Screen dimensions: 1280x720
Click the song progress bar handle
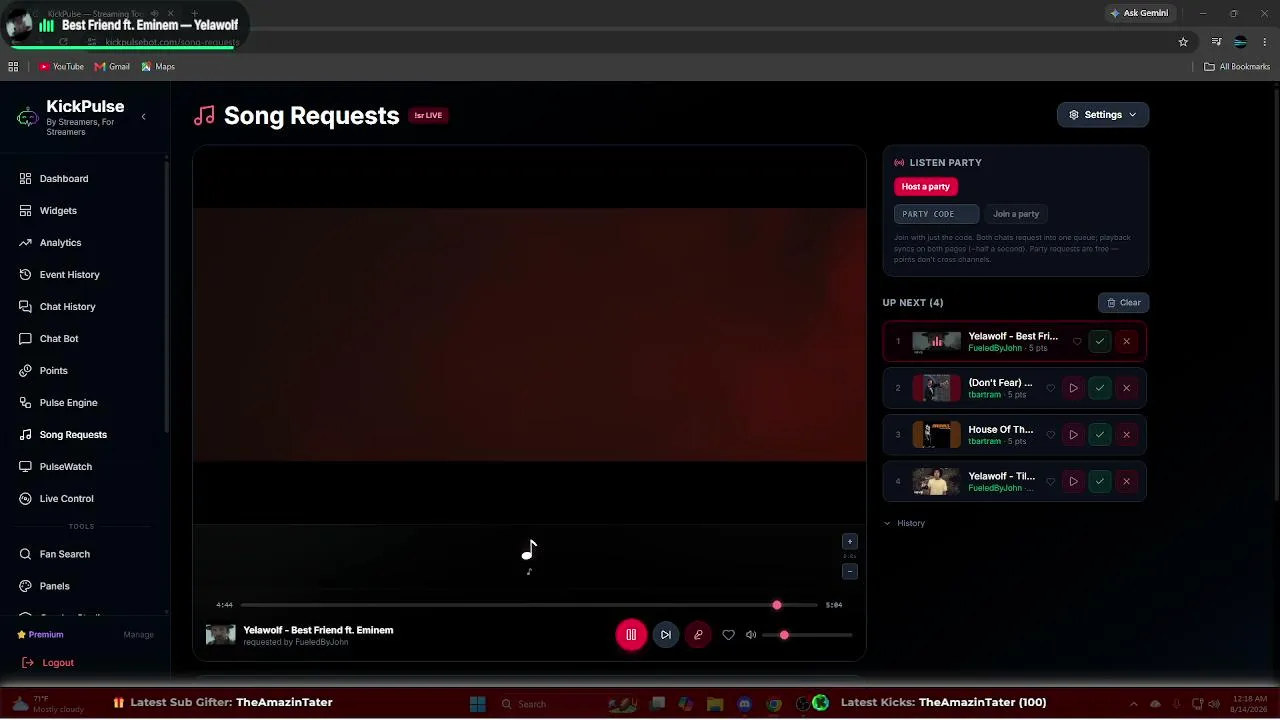tap(777, 605)
